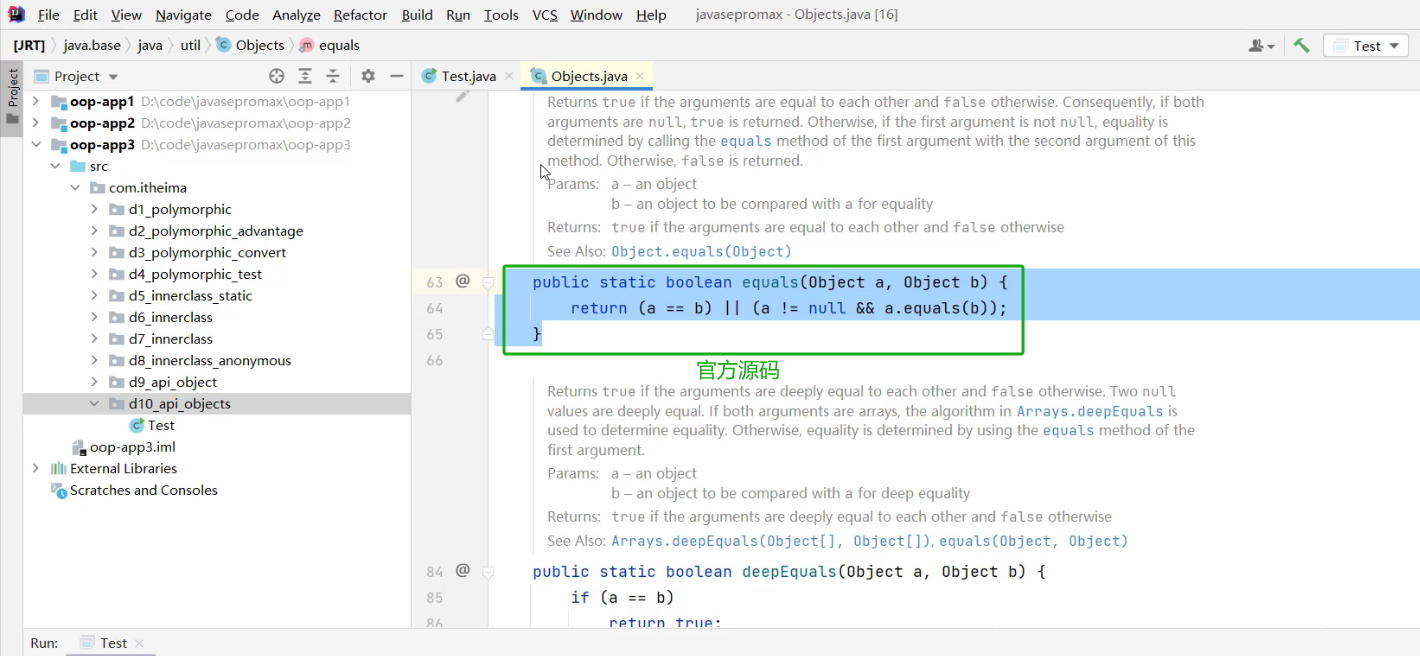The image size is (1420, 656).
Task: Open the Test run configuration dropdown
Action: point(1366,46)
